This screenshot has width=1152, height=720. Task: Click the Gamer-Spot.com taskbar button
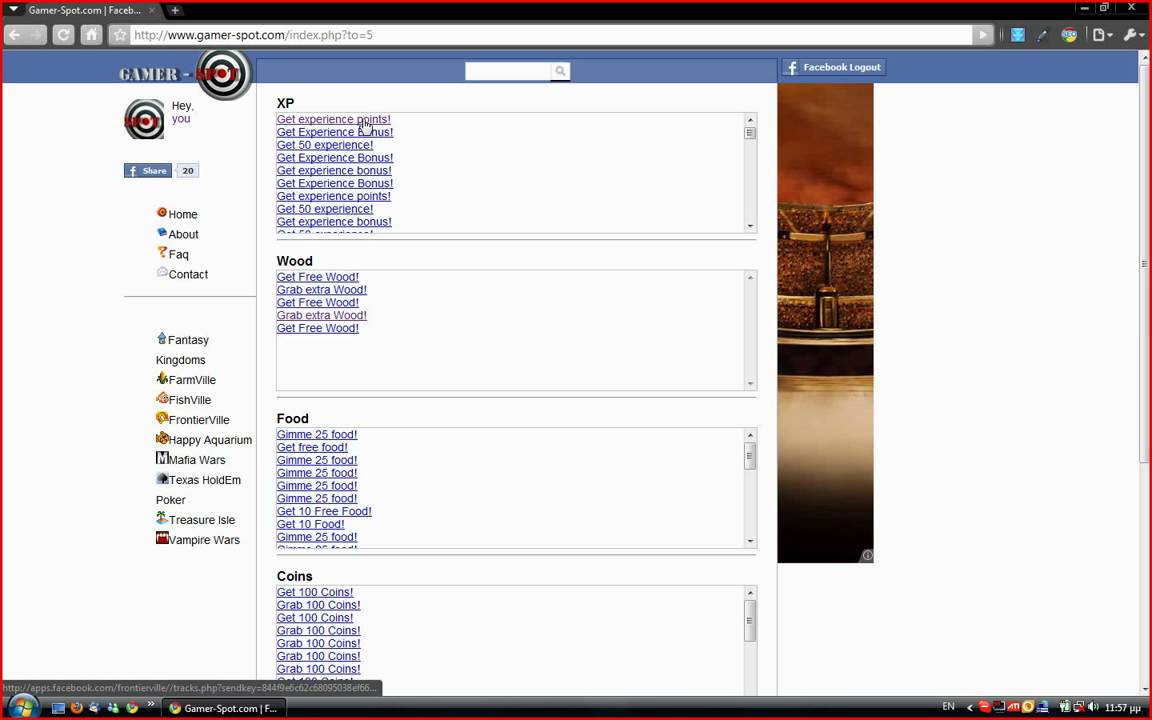click(x=223, y=708)
